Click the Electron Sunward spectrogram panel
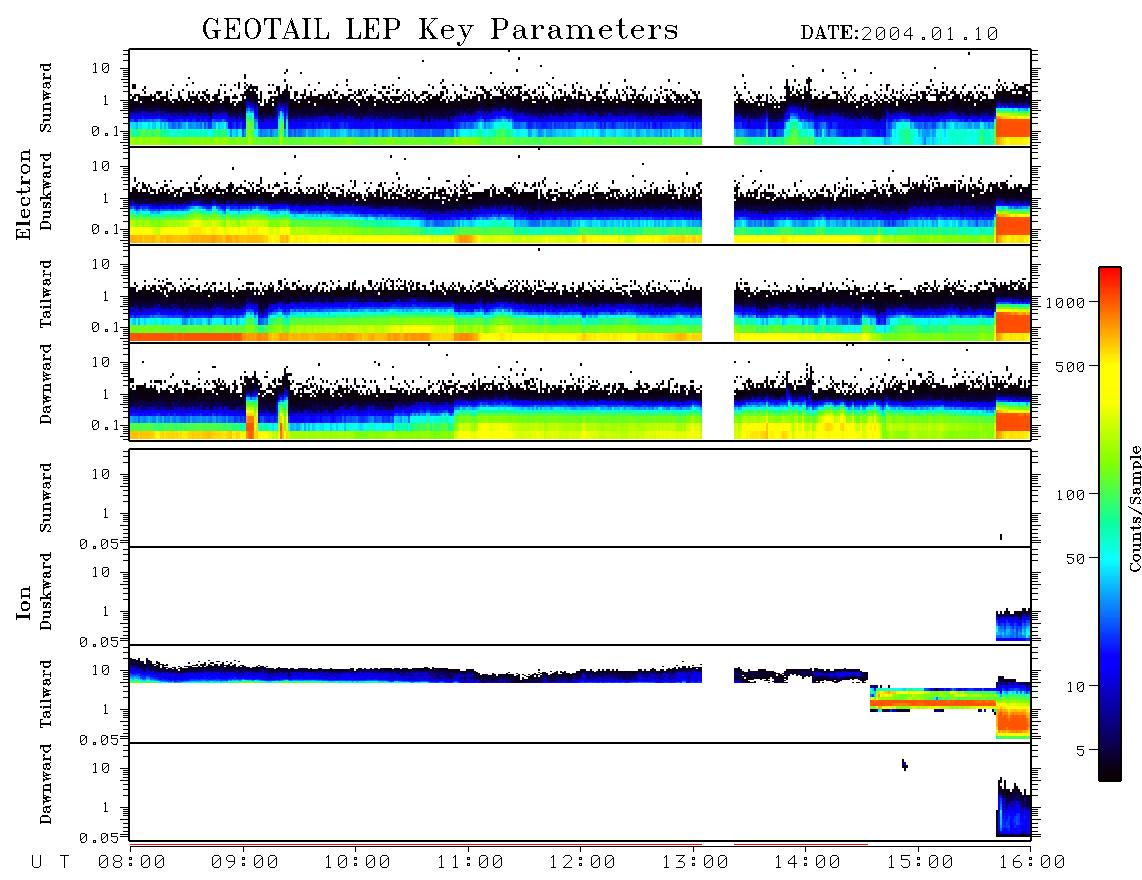 (x=580, y=98)
